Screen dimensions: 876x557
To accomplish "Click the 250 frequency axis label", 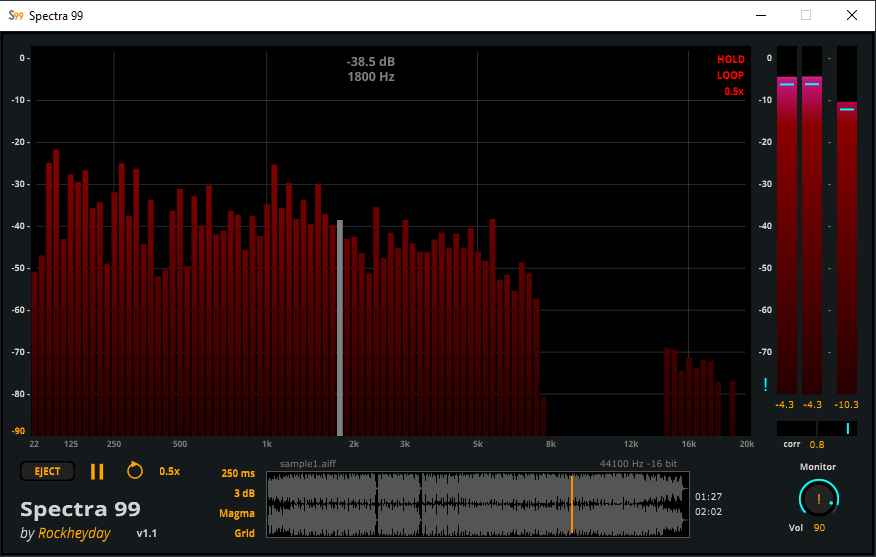I will click(114, 444).
